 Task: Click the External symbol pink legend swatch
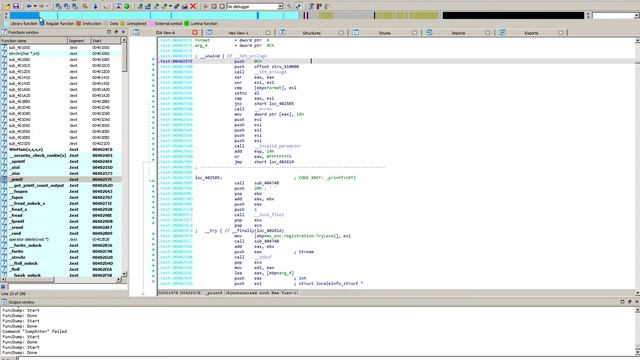pyautogui.click(x=151, y=24)
